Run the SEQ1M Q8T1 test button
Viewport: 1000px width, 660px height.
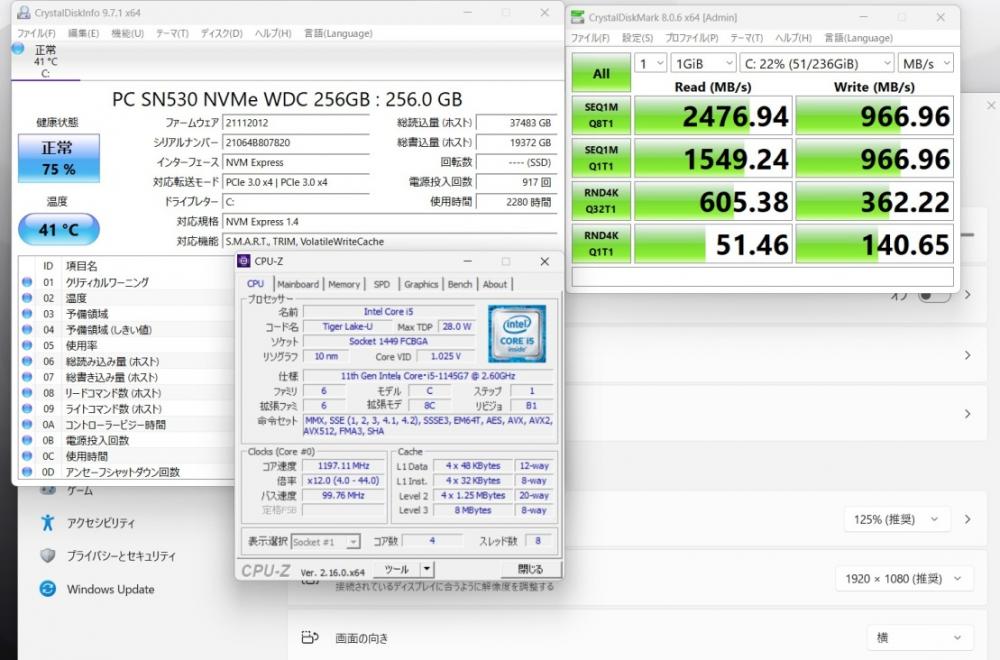(x=601, y=115)
